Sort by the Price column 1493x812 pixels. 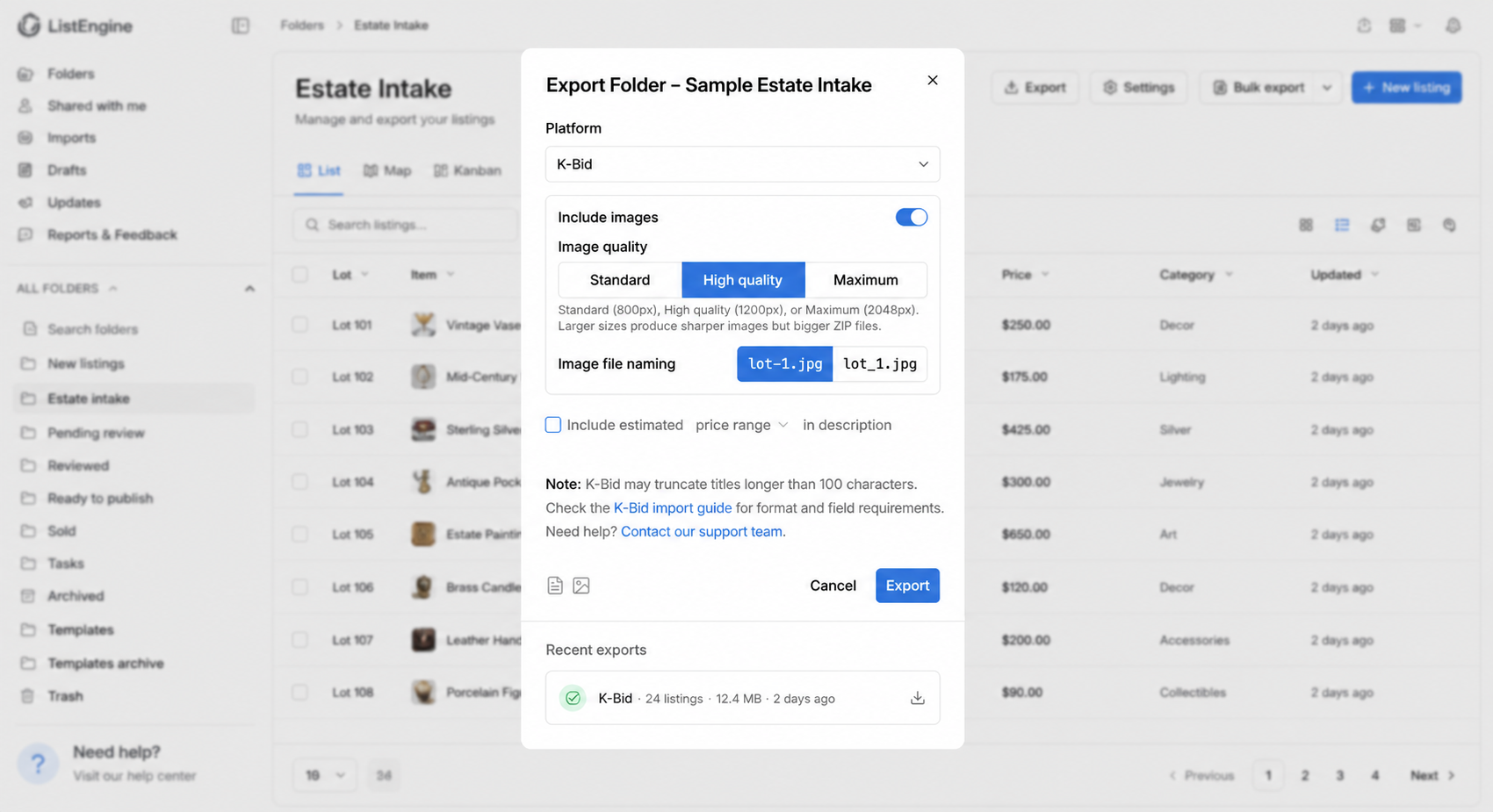point(1025,275)
